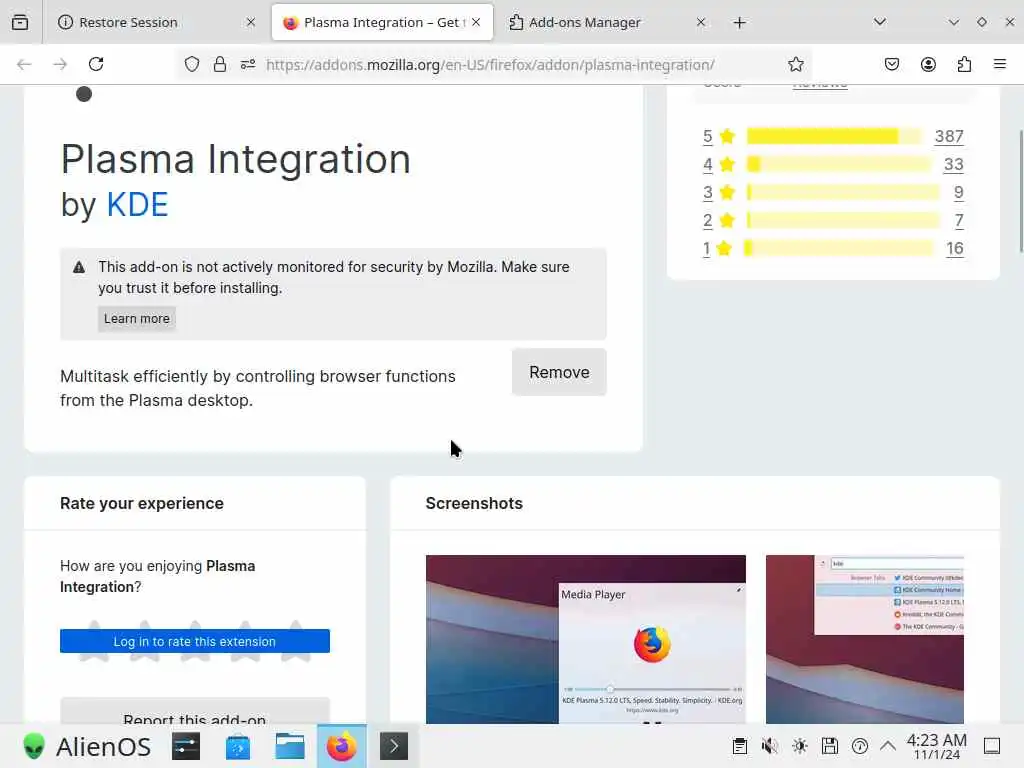Open 16 one-star reviews count
Image resolution: width=1024 pixels, height=768 pixels.
click(954, 249)
